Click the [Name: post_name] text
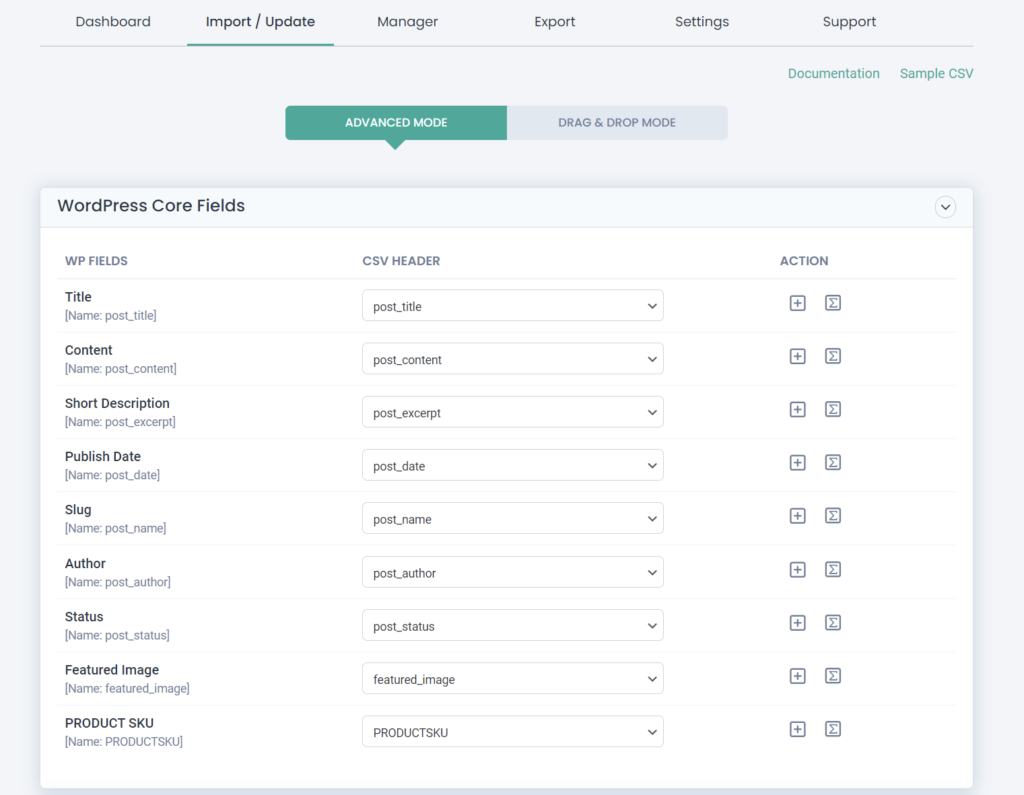Viewport: 1024px width, 795px height. [x=116, y=528]
